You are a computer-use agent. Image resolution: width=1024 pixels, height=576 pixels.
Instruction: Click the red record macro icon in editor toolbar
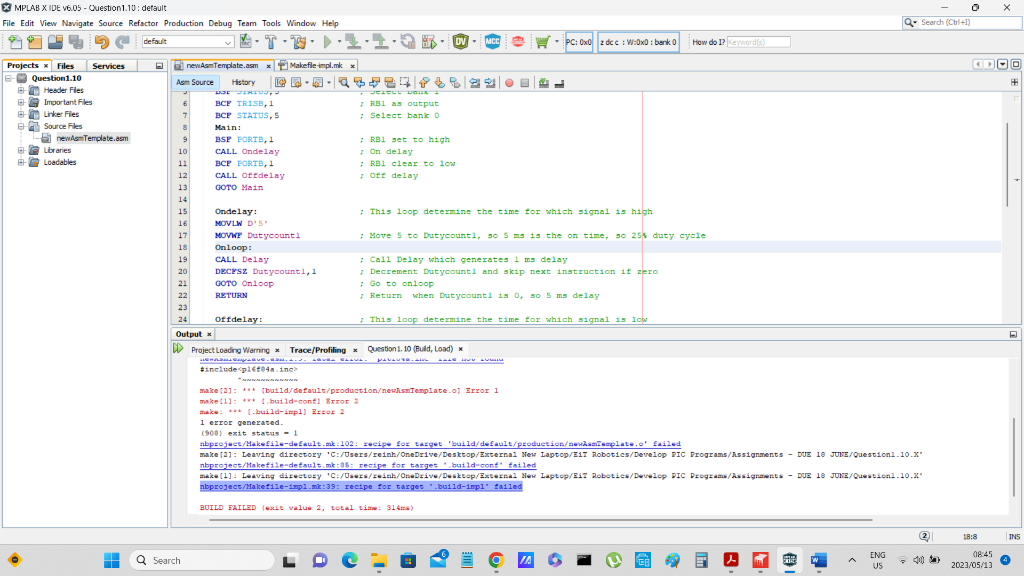click(509, 82)
